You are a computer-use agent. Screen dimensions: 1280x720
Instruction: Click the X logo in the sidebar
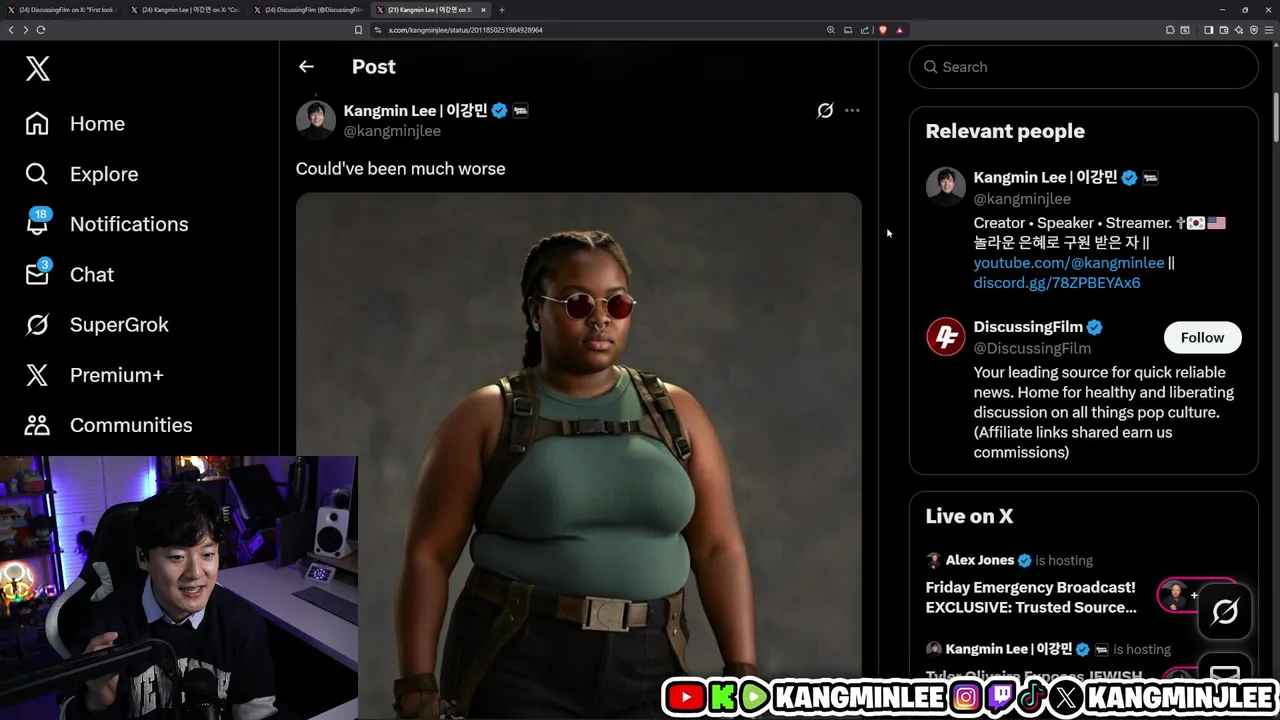(x=37, y=68)
